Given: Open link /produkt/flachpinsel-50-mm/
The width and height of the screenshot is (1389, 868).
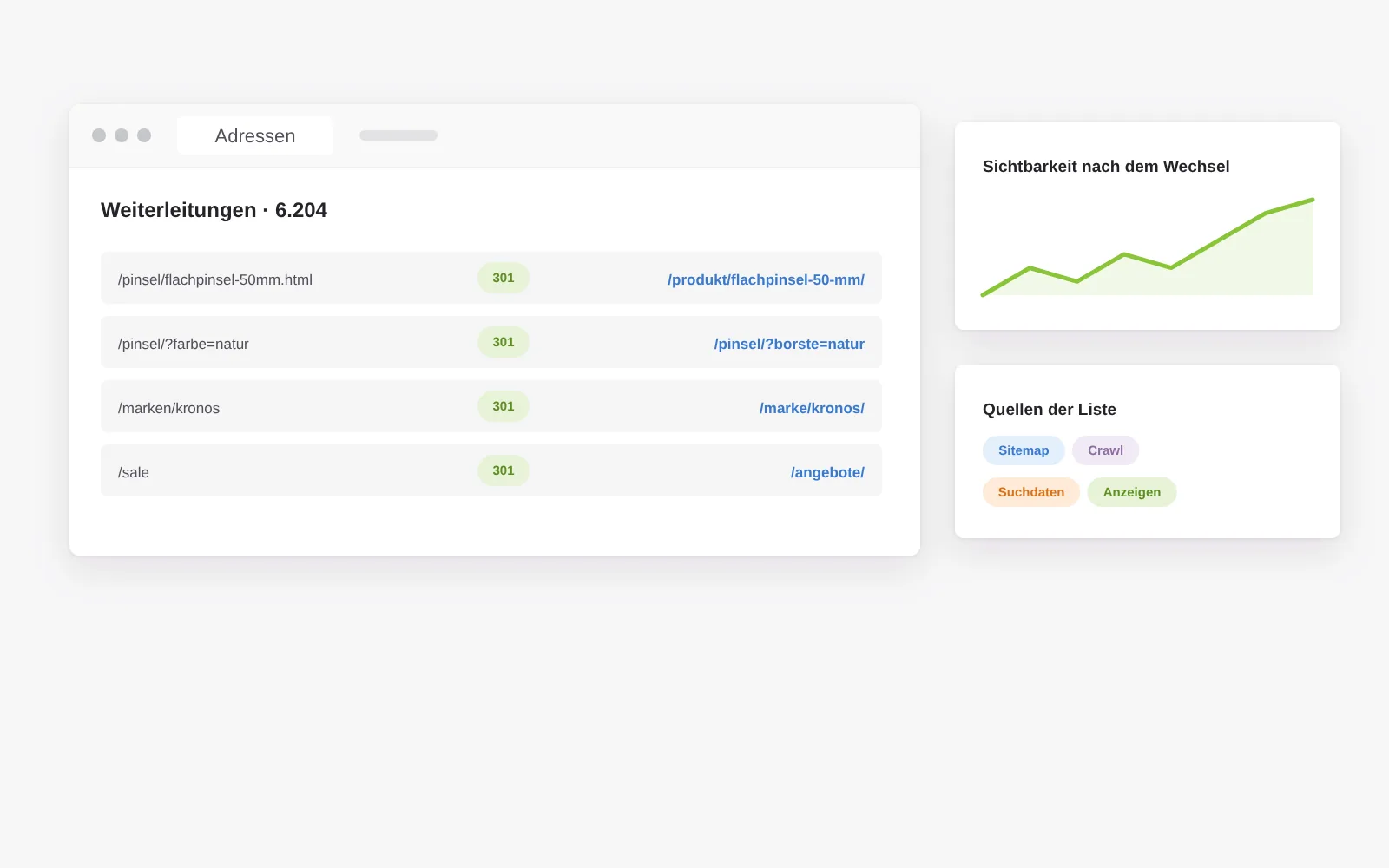Looking at the screenshot, I should coord(766,279).
